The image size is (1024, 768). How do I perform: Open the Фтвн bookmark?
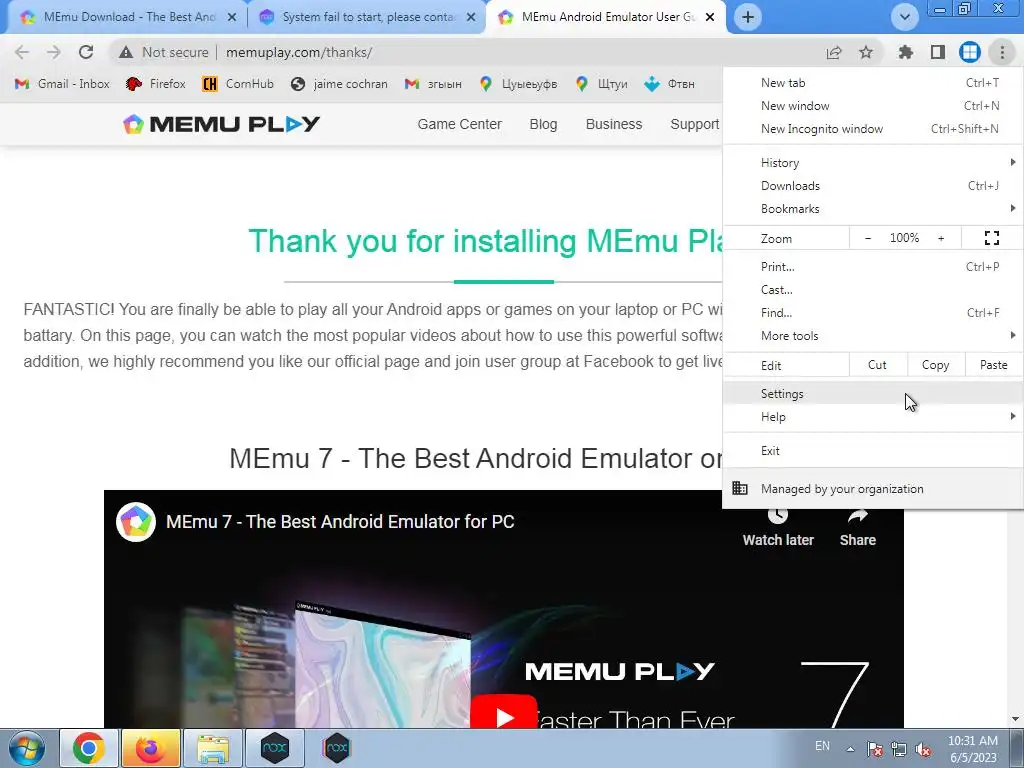[669, 84]
